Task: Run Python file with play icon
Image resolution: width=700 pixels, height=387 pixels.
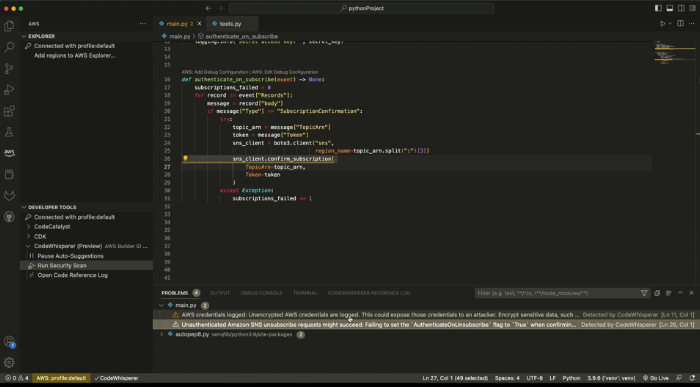Action: 662,24
